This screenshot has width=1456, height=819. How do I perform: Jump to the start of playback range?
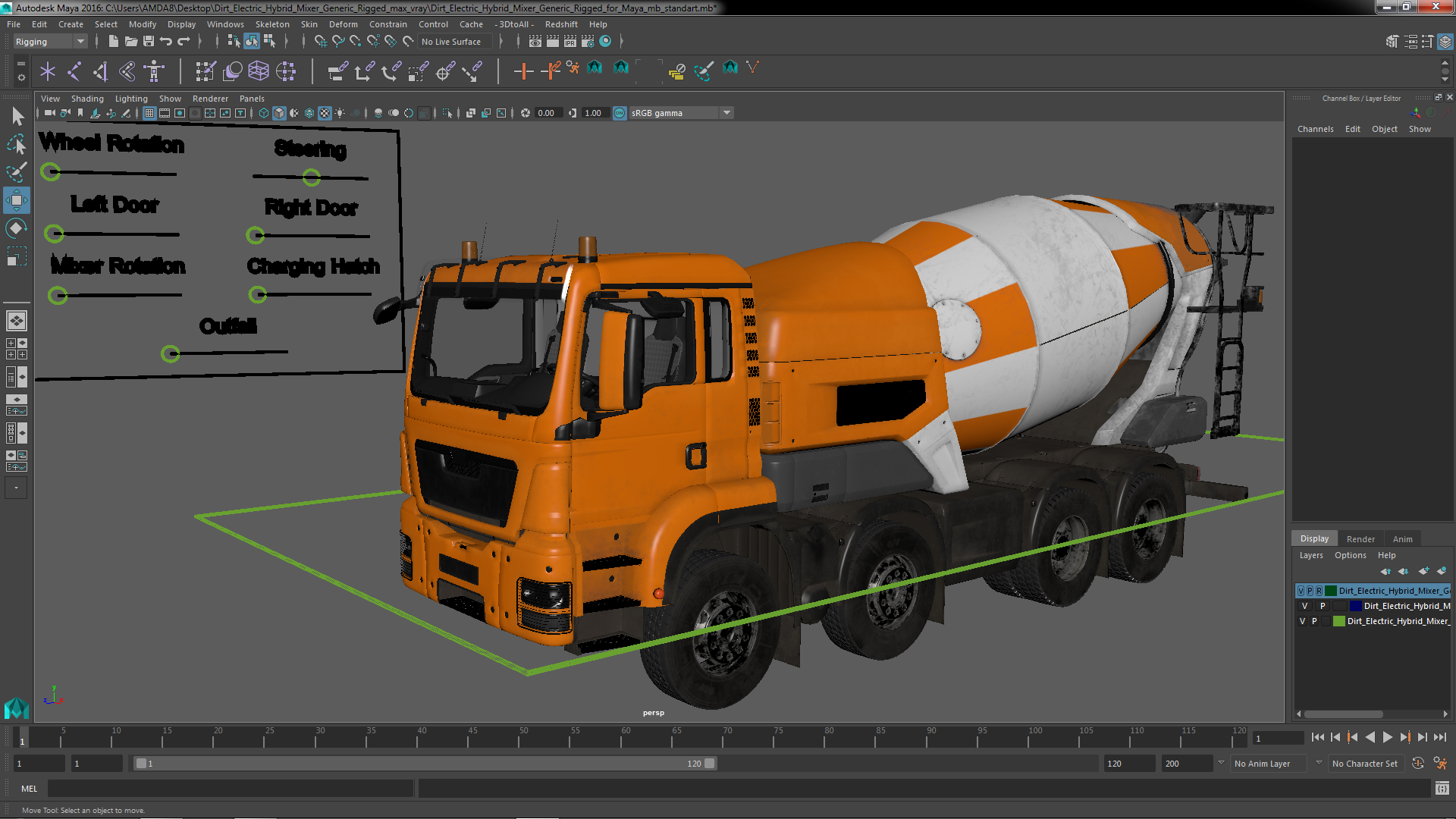1318,737
